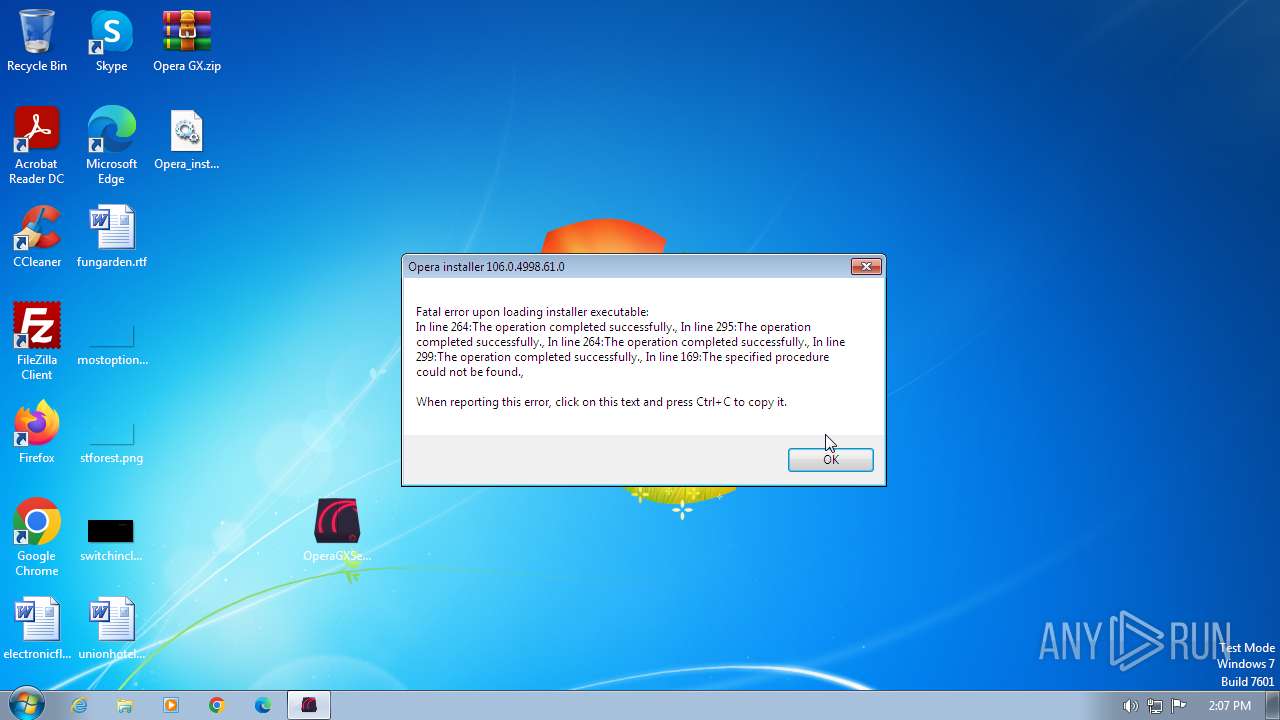This screenshot has height=720, width=1280.
Task: Launch Chrome from the taskbar
Action: (217, 705)
